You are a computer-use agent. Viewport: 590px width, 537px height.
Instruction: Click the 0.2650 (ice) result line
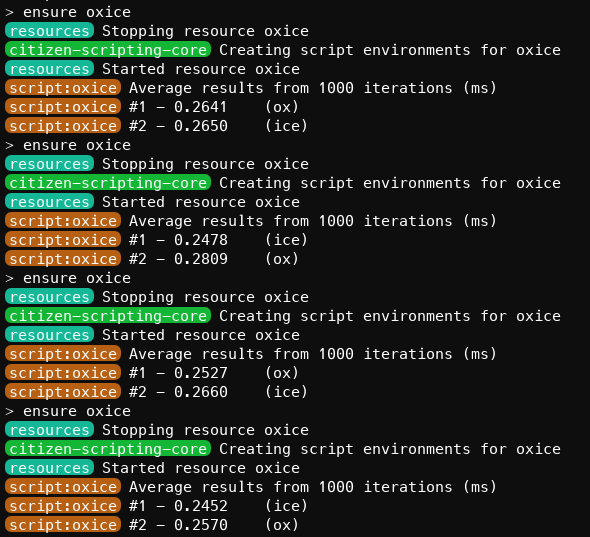coord(157,126)
